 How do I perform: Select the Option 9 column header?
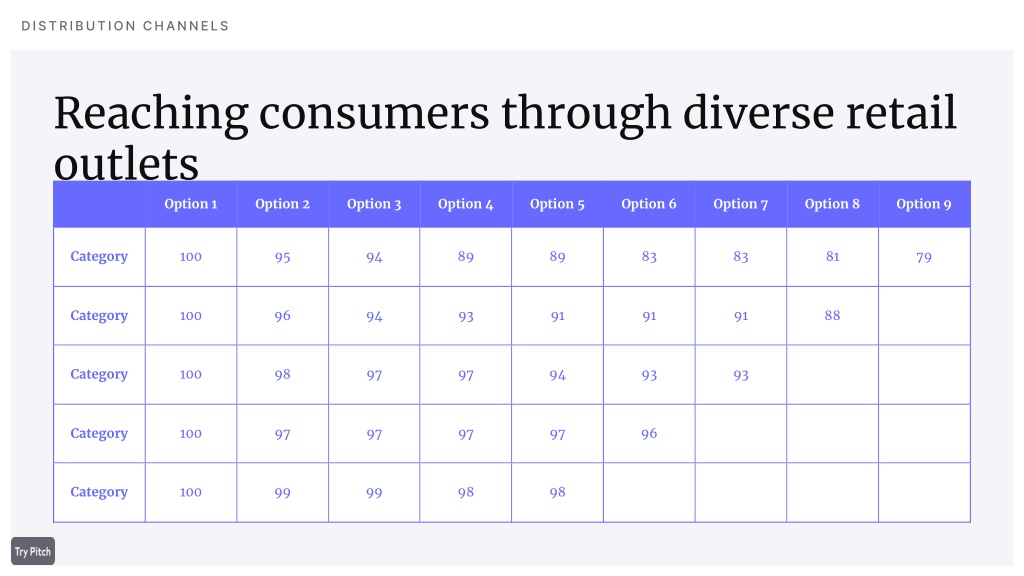tap(924, 204)
